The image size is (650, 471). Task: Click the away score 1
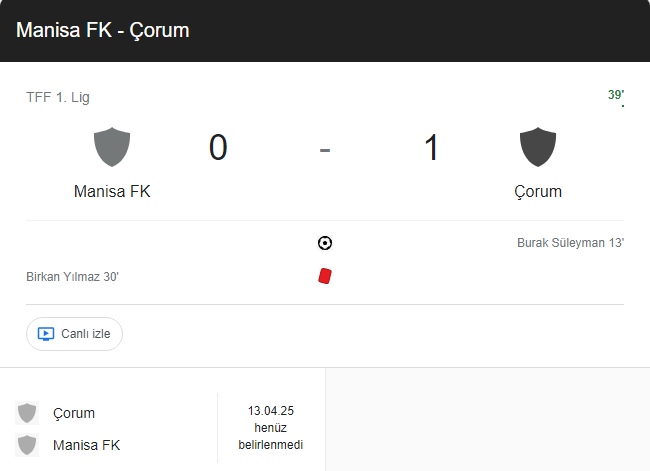(x=431, y=148)
